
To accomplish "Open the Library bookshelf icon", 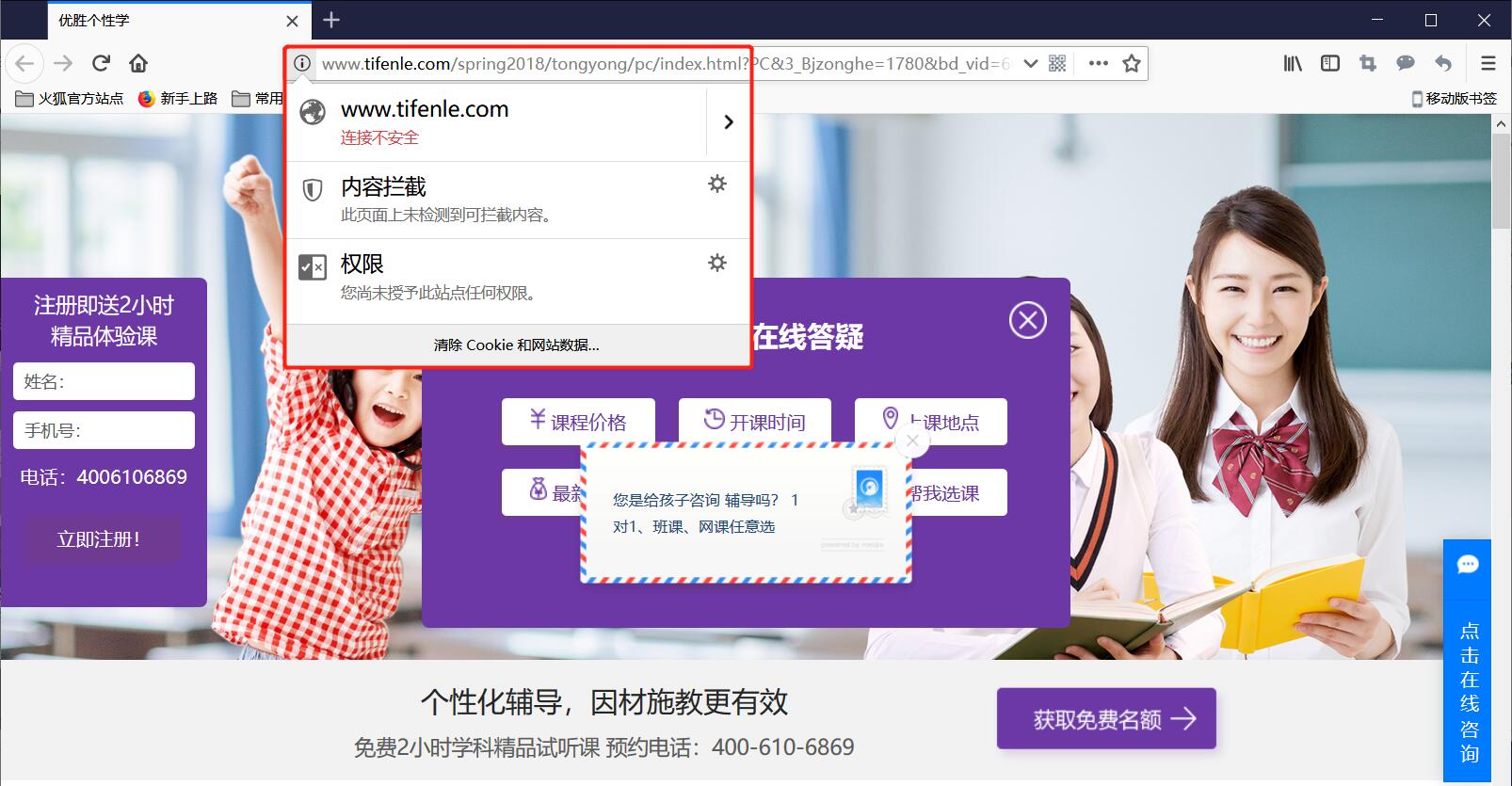I will [1293, 63].
